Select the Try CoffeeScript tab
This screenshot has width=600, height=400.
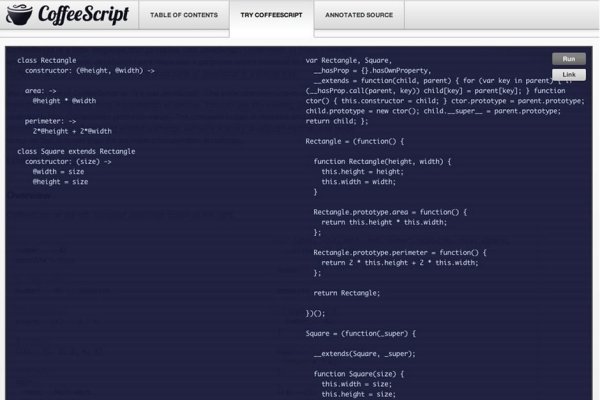[x=271, y=15]
